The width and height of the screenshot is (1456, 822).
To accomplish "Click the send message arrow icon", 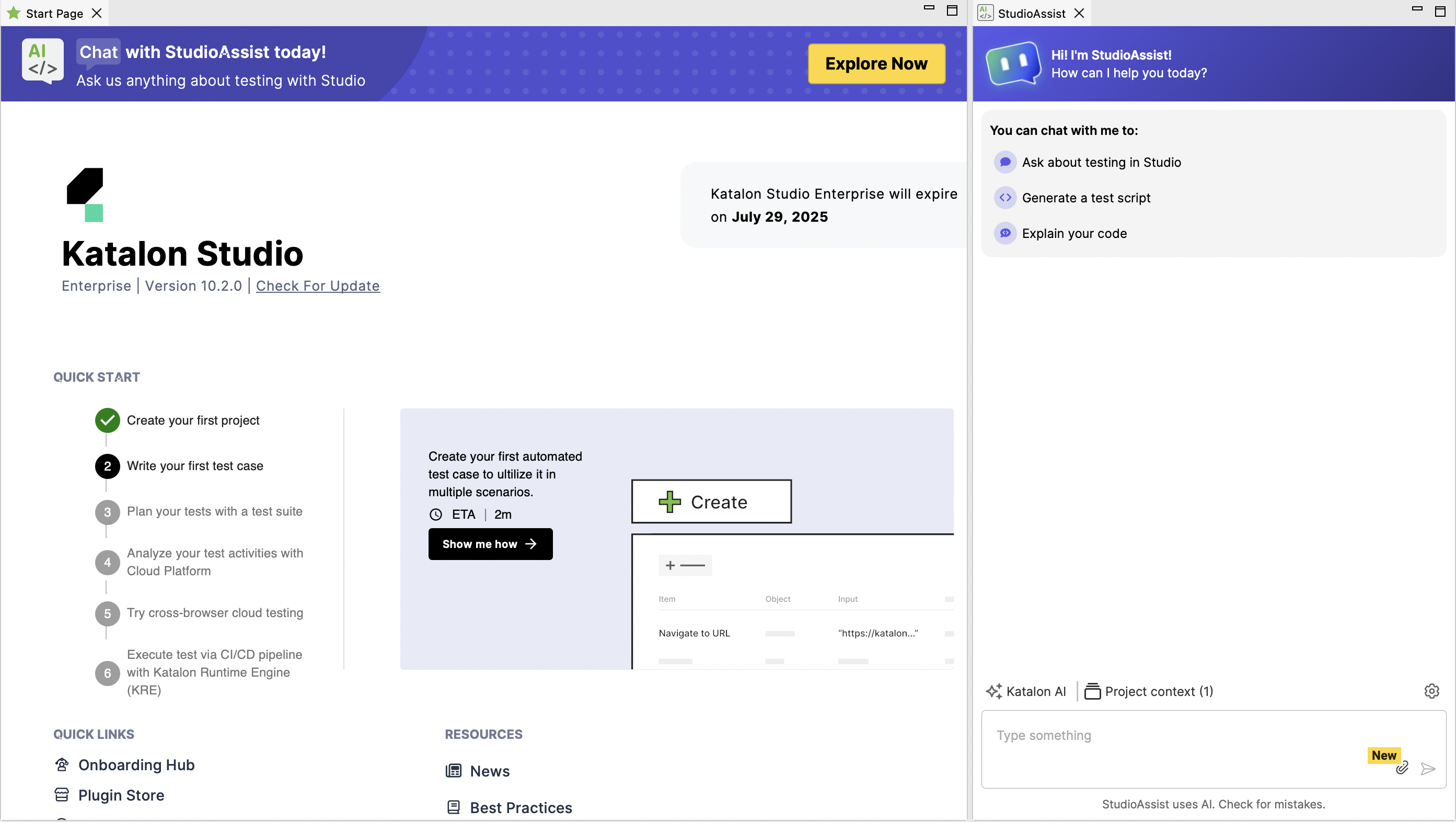I will (x=1428, y=768).
